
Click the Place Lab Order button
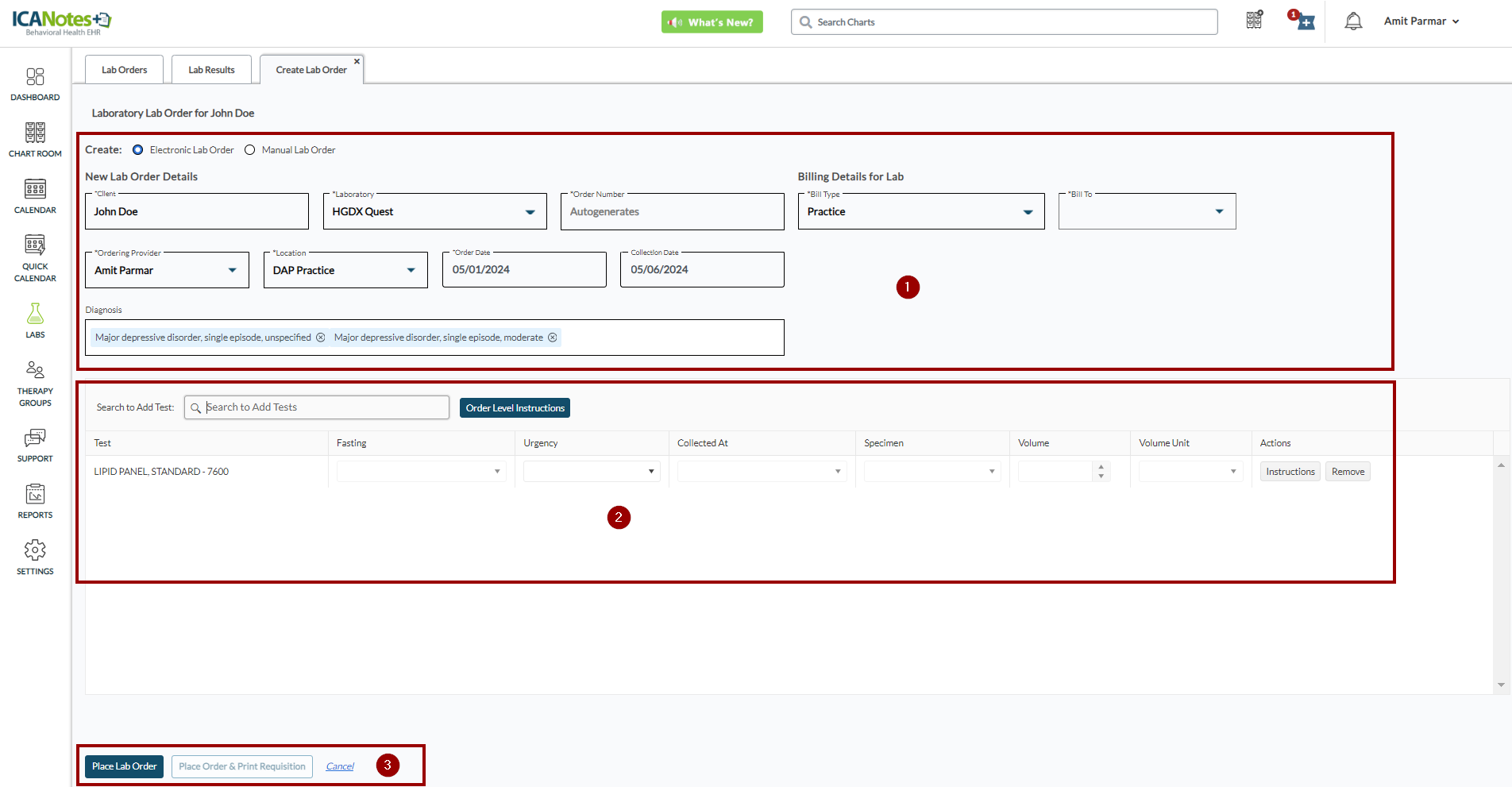coord(124,766)
